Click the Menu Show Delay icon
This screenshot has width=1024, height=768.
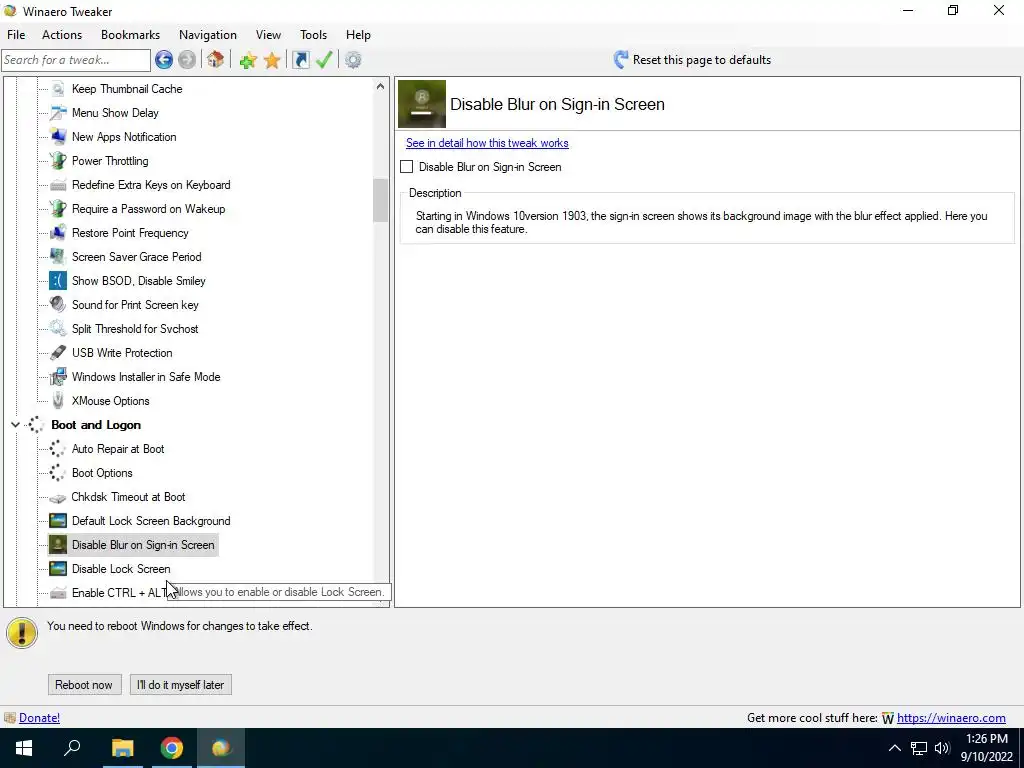click(57, 113)
